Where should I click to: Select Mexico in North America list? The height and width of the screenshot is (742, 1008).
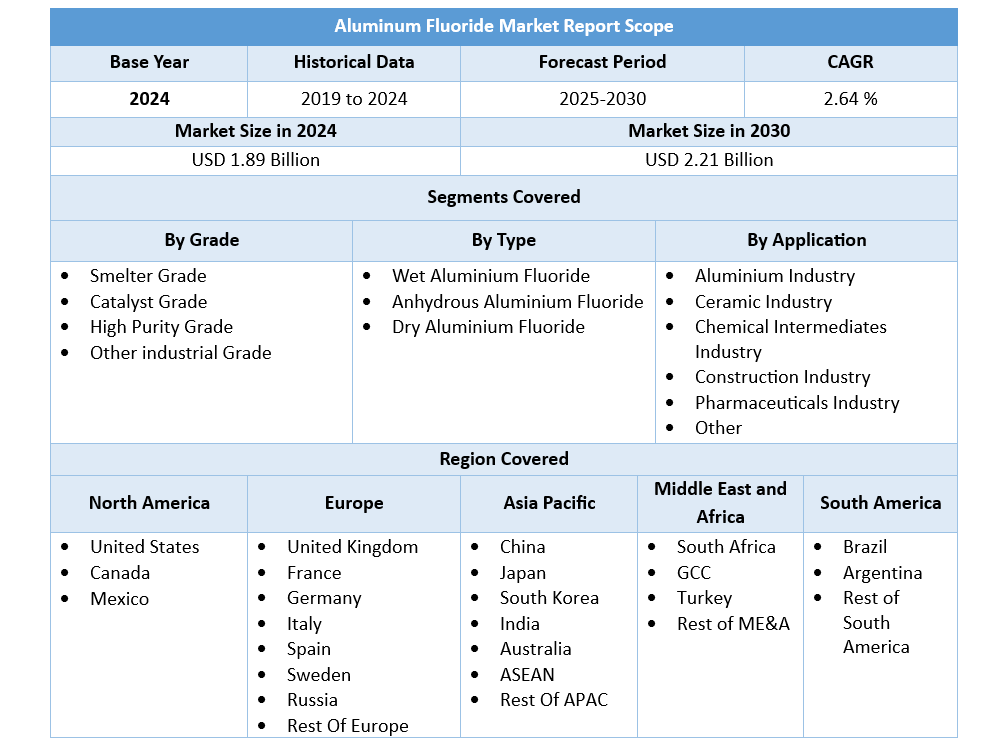(x=120, y=599)
